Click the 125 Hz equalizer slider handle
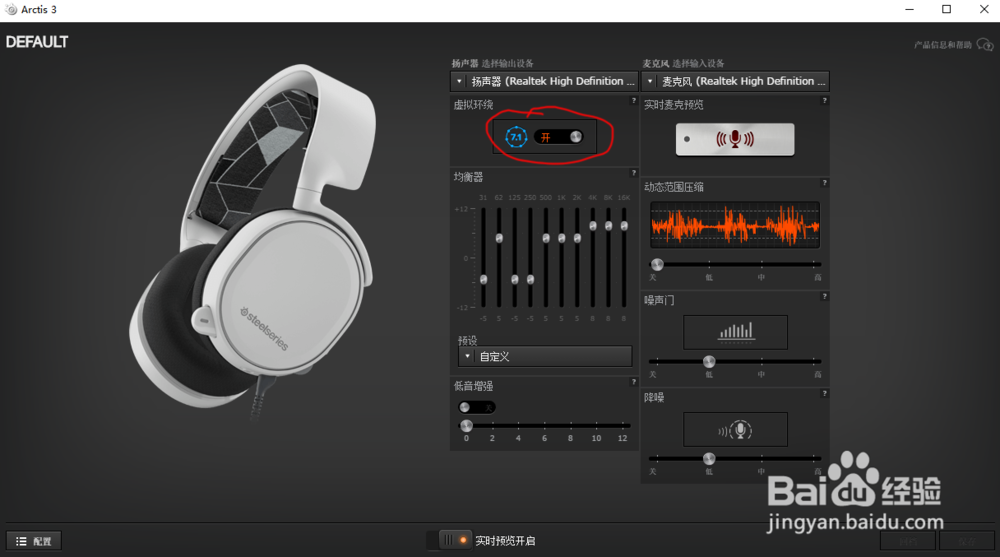The width and height of the screenshot is (1000, 557). coord(515,279)
